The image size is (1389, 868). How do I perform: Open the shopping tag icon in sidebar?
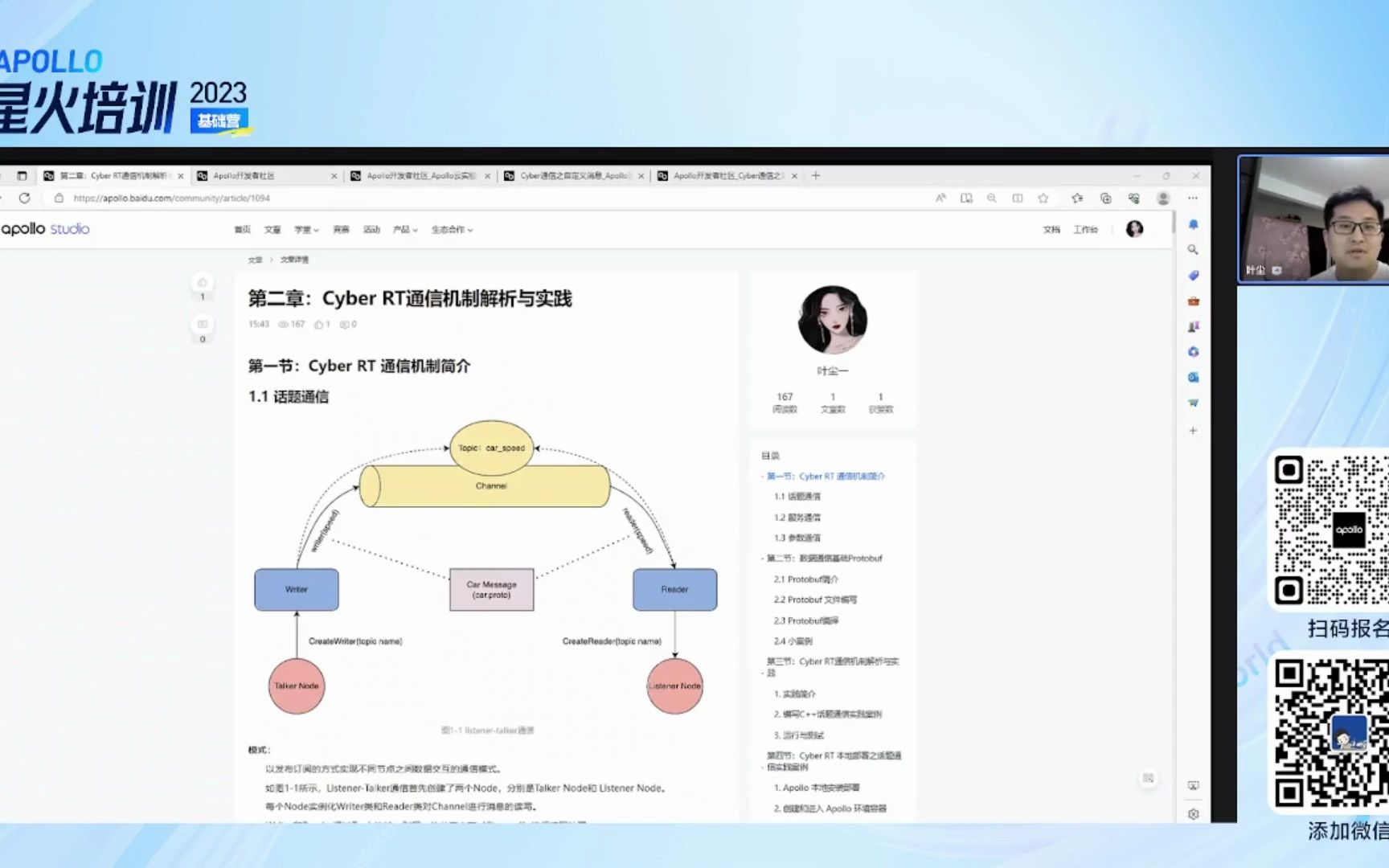pos(1194,276)
